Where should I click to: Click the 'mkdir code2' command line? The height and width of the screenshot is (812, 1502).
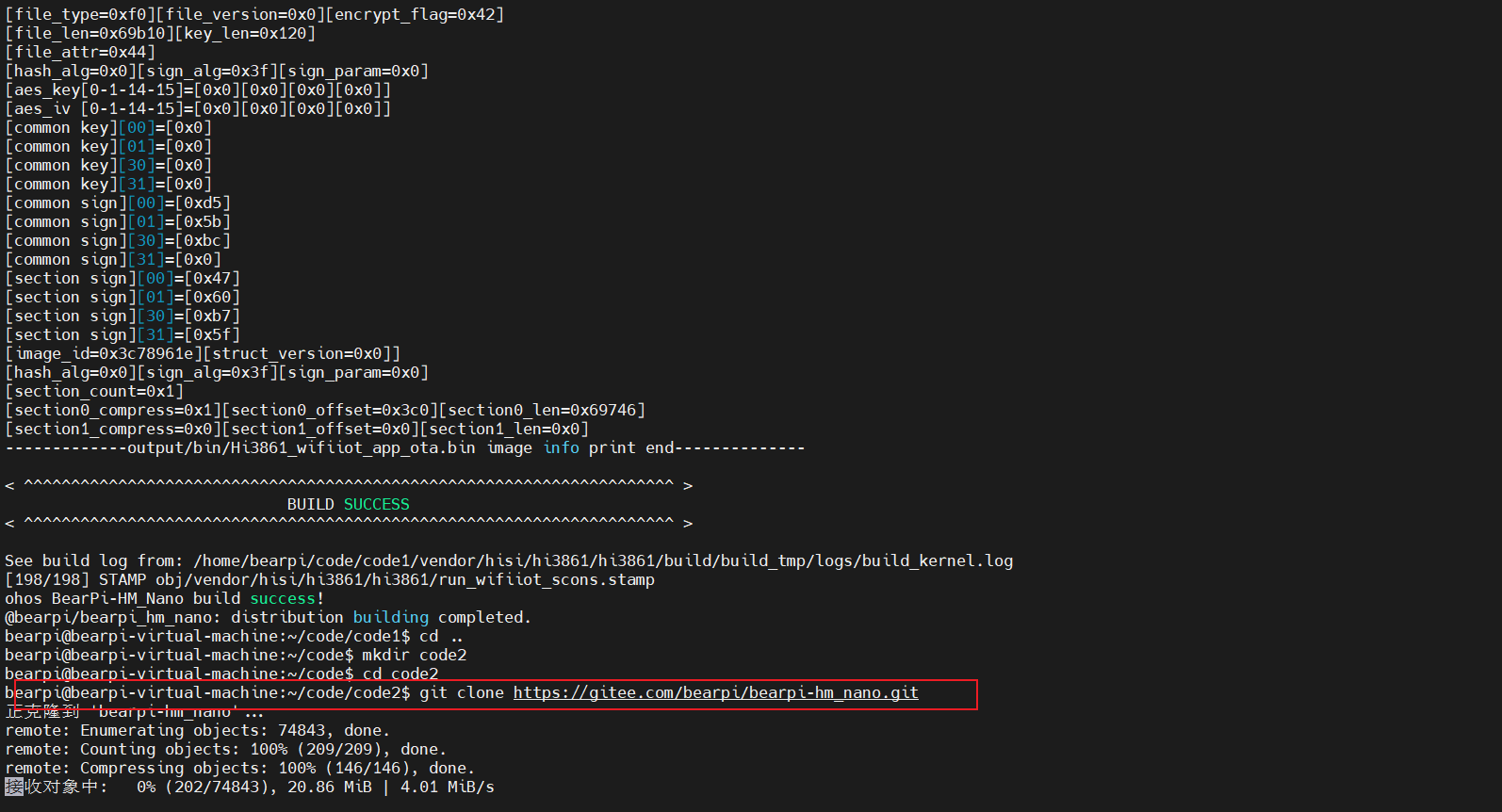point(236,656)
